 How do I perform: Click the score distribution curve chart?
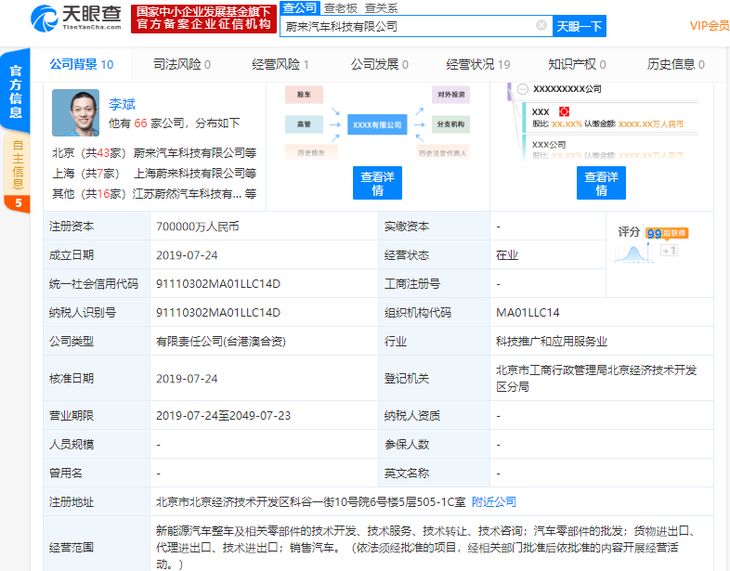[x=633, y=254]
